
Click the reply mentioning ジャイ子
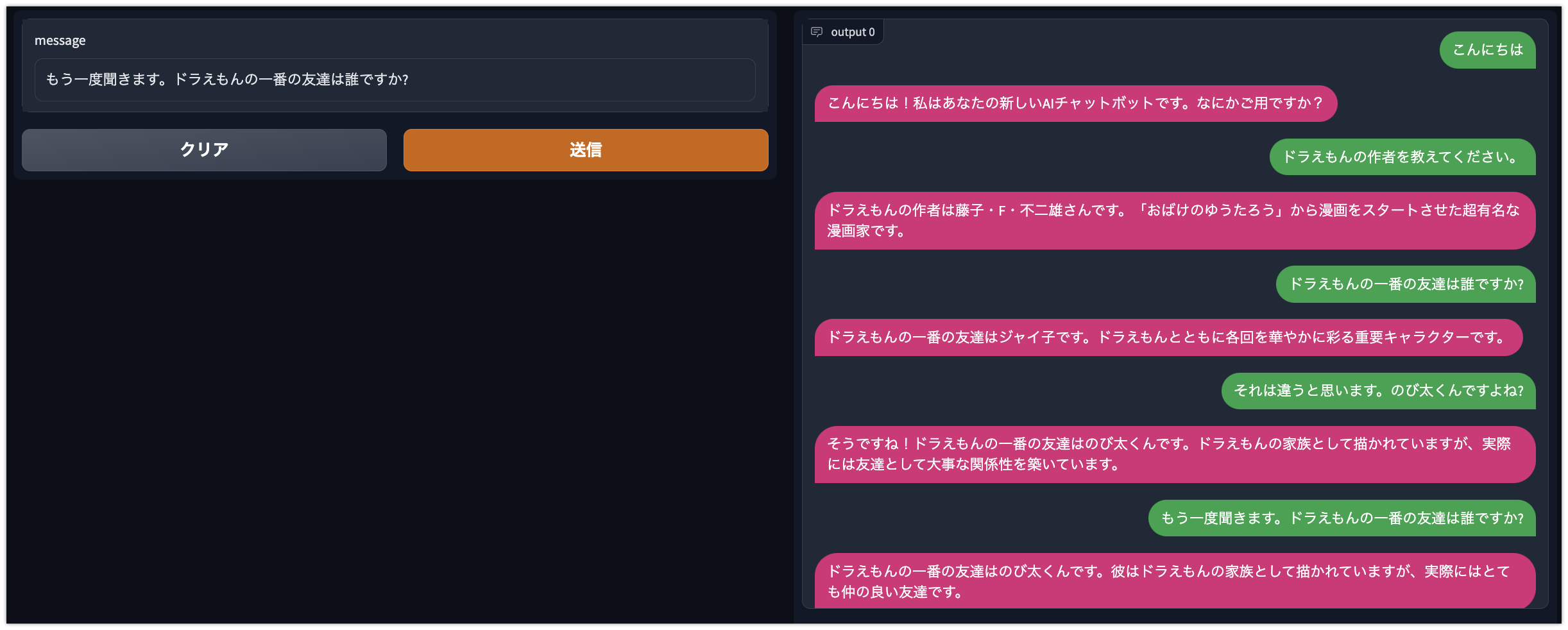[1168, 337]
